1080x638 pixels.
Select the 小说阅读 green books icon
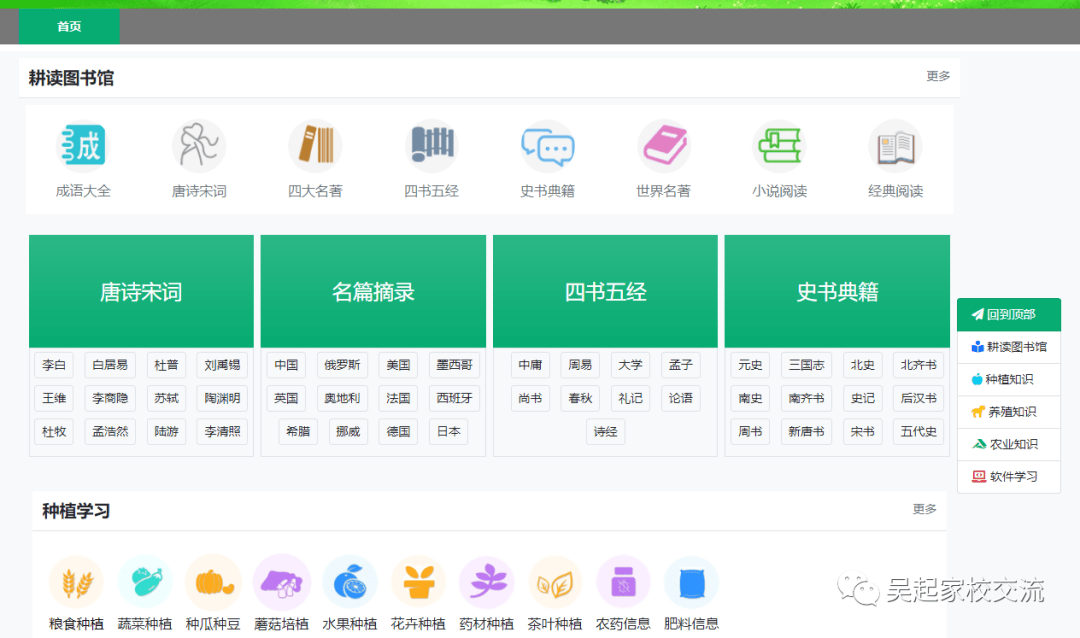point(779,147)
